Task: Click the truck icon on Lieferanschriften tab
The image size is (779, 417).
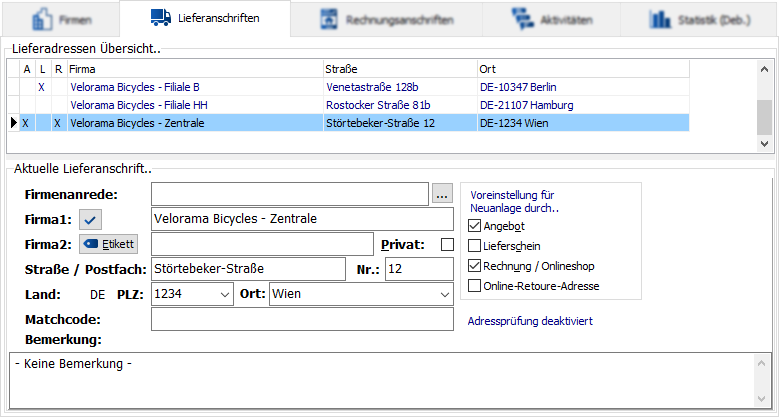Action: tap(160, 18)
